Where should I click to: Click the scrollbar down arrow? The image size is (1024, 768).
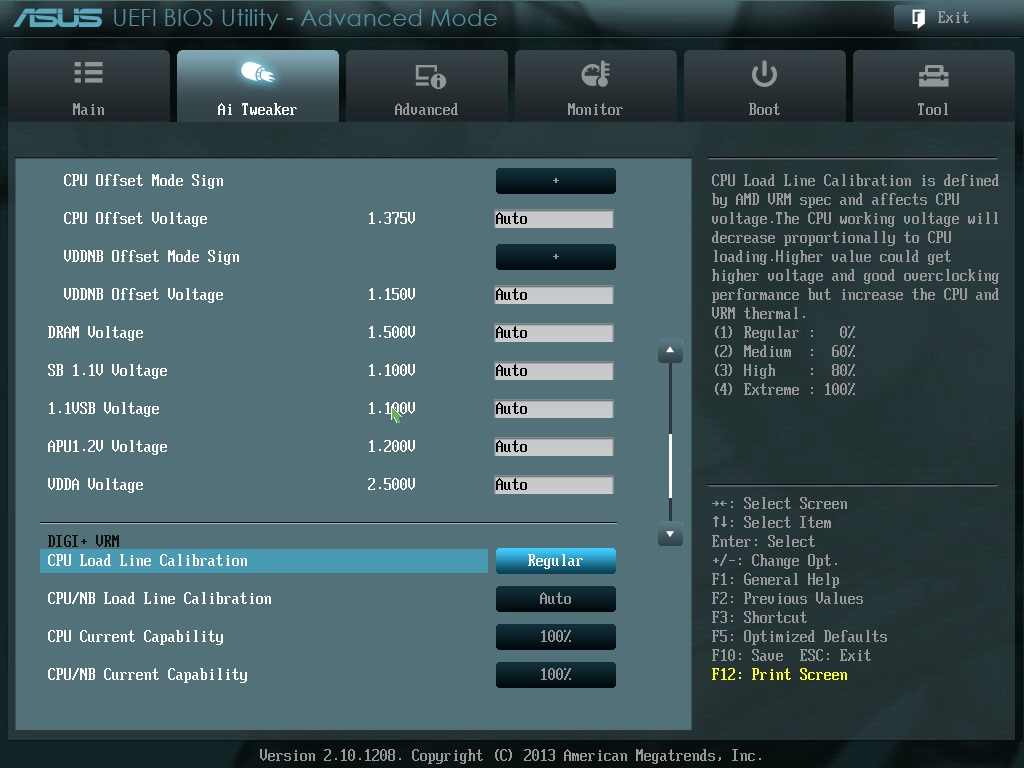point(670,534)
